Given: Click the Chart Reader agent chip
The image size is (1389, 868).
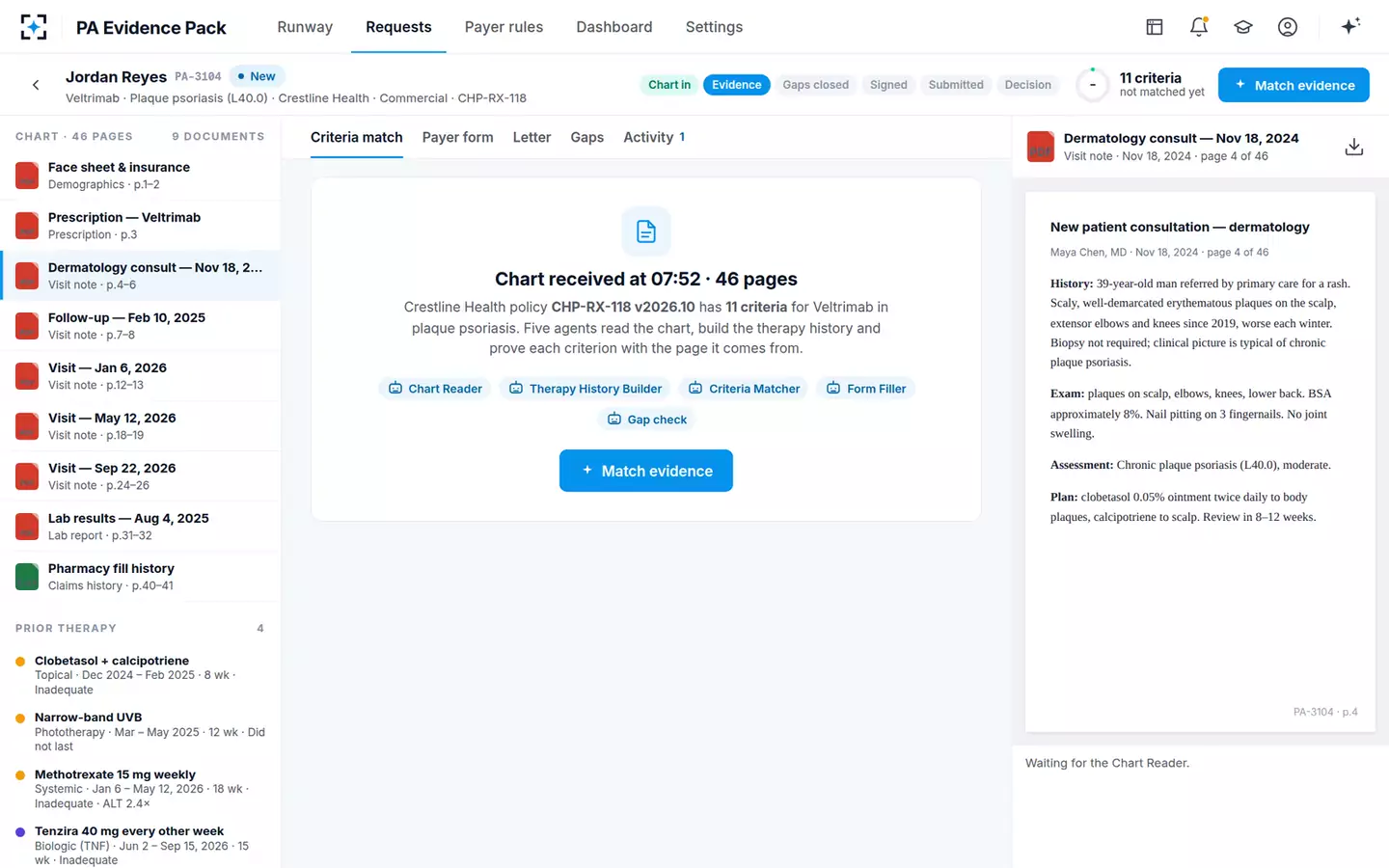Looking at the screenshot, I should [435, 389].
